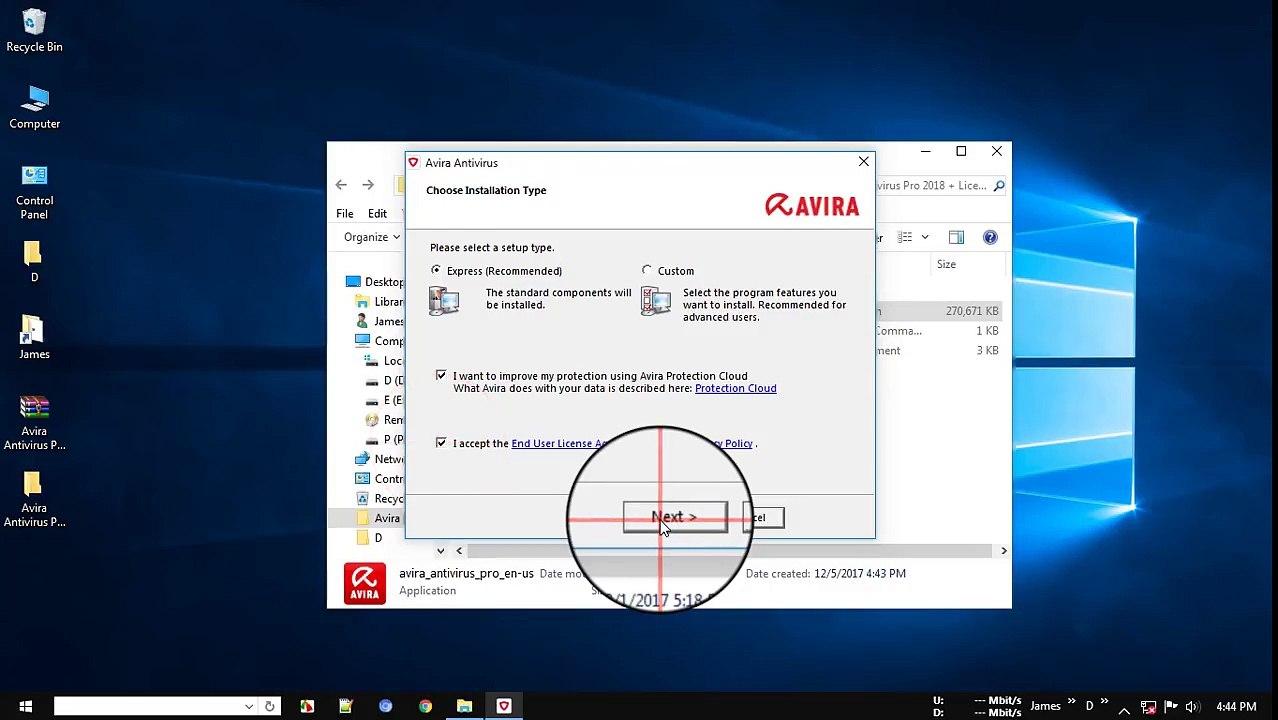Select the Avira Antivirus WinRAR archive on desktop
The height and width of the screenshot is (720, 1278).
(34, 423)
